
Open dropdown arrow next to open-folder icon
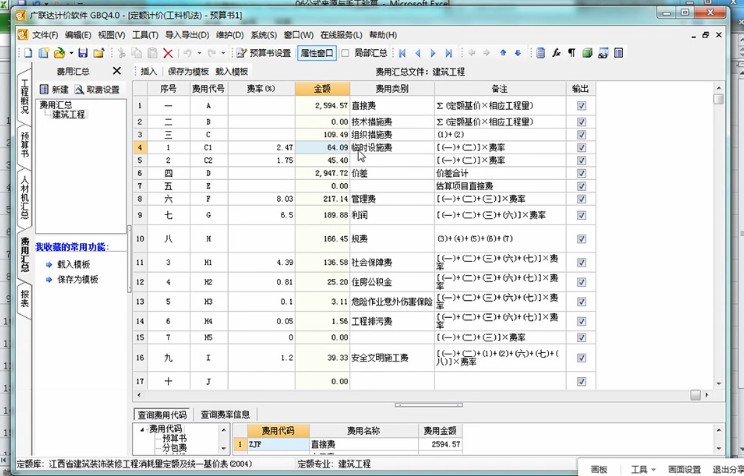(x=71, y=53)
